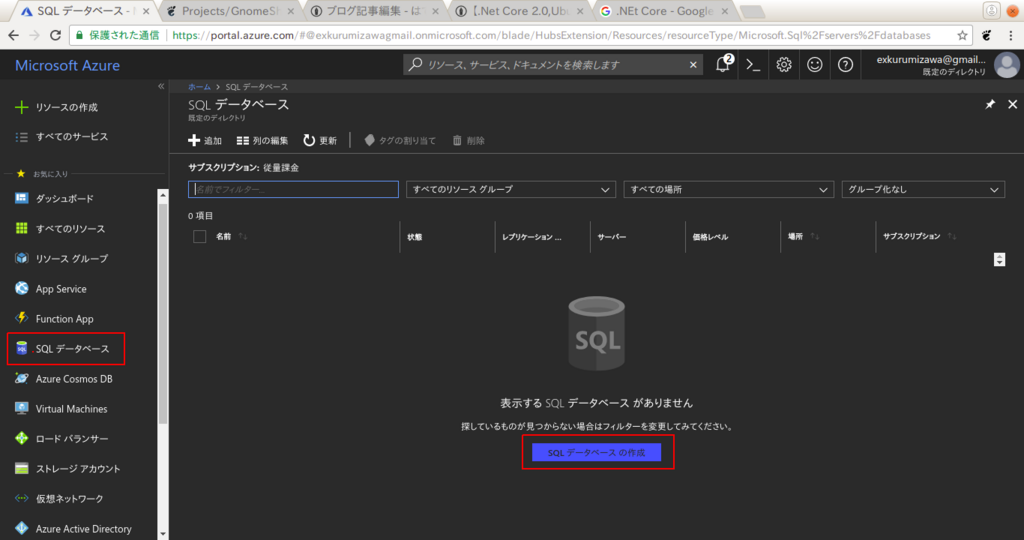This screenshot has width=1024, height=540.
Task: Click 追加 to add a database
Action: (205, 140)
